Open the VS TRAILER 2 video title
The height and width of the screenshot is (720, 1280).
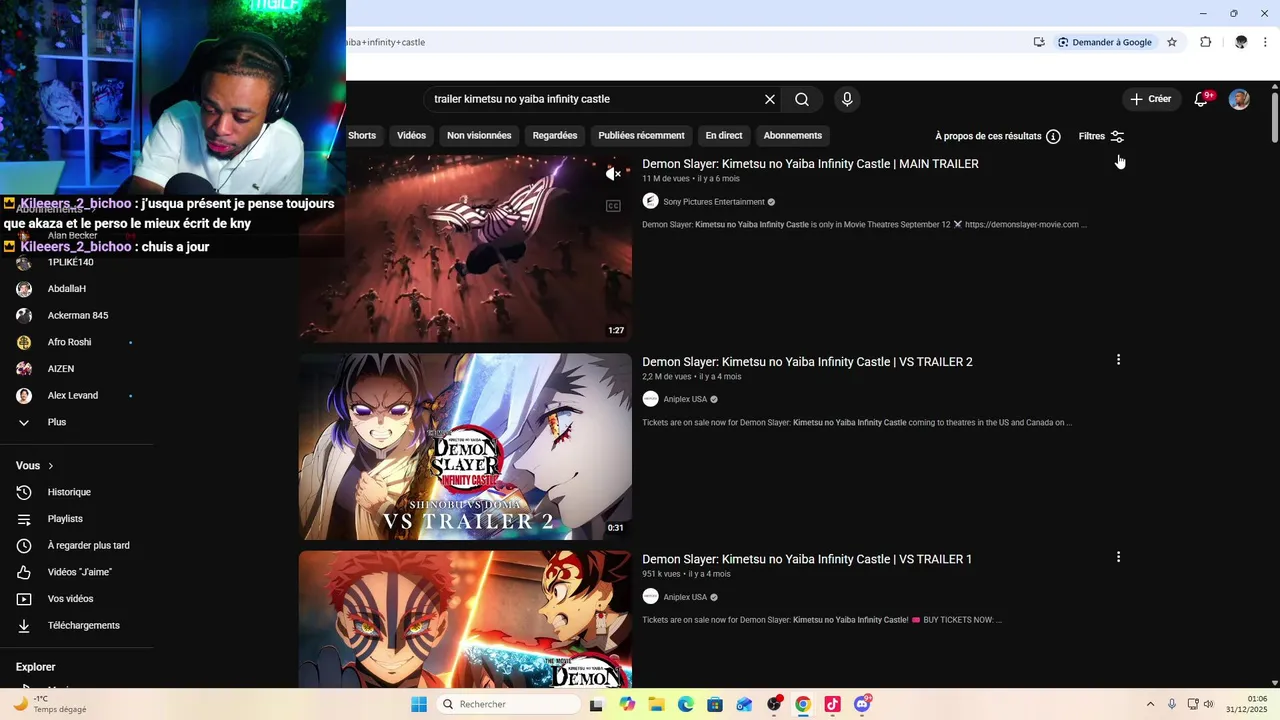(x=807, y=362)
